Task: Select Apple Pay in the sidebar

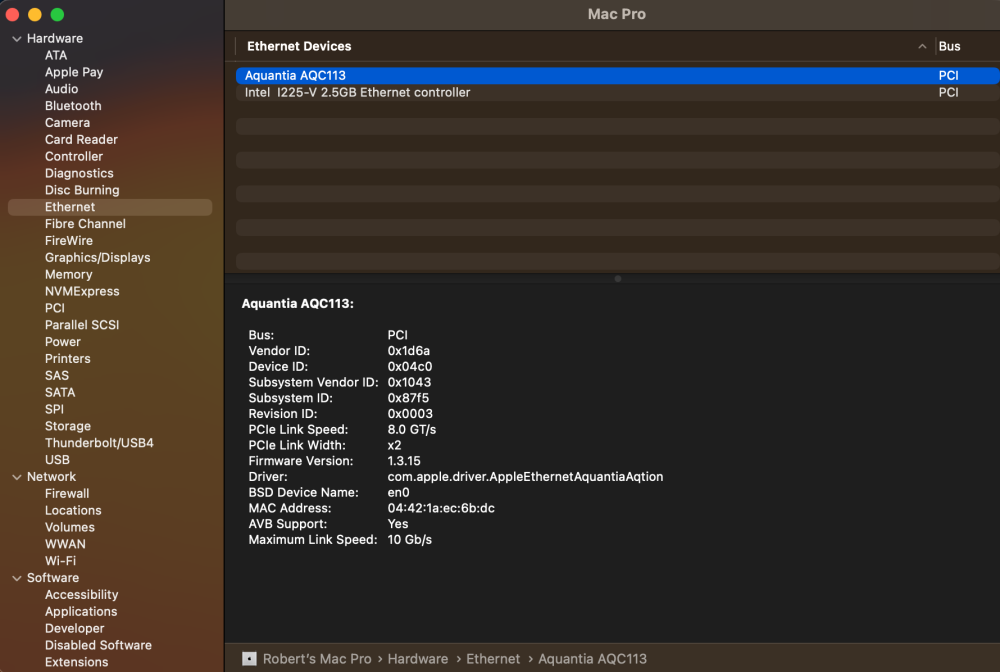Action: coord(74,72)
